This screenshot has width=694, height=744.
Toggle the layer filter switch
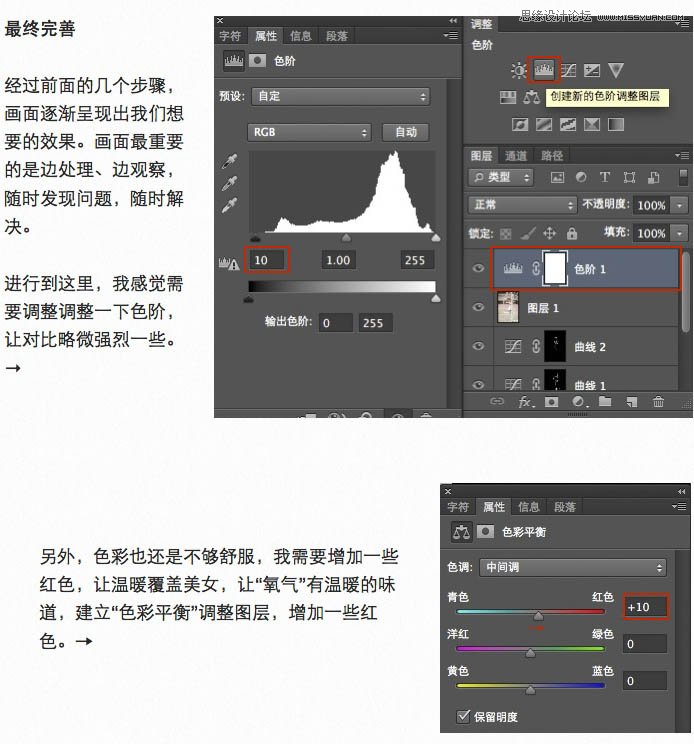pos(683,177)
